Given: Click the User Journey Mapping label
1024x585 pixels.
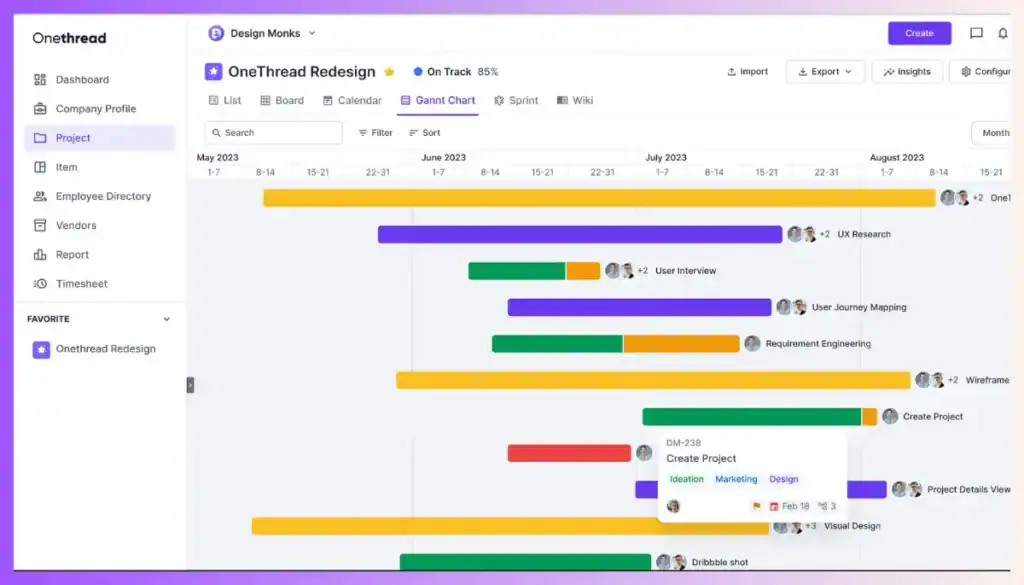Looking at the screenshot, I should tap(859, 308).
